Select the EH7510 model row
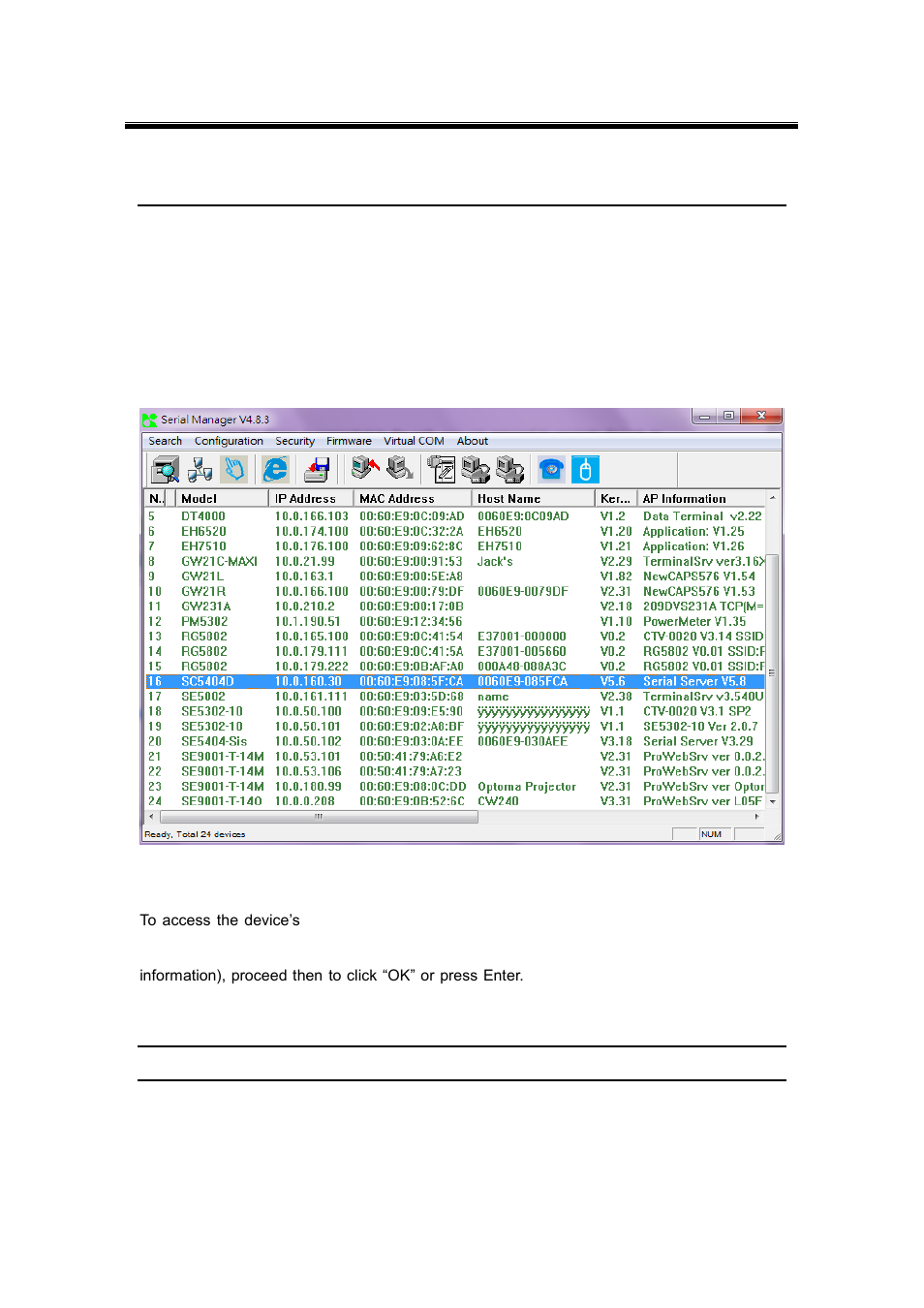This screenshot has width=924, height=1308. click(455, 546)
